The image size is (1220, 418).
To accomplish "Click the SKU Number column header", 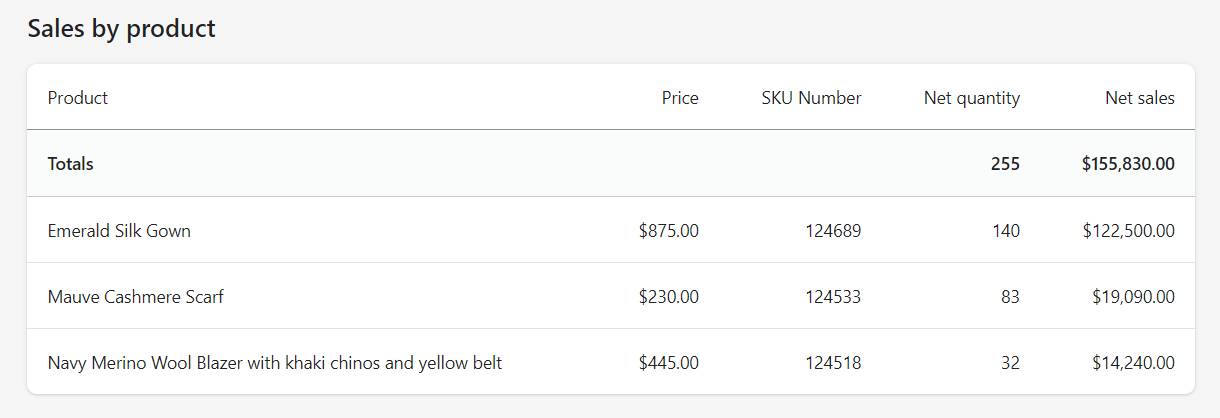I will click(811, 98).
